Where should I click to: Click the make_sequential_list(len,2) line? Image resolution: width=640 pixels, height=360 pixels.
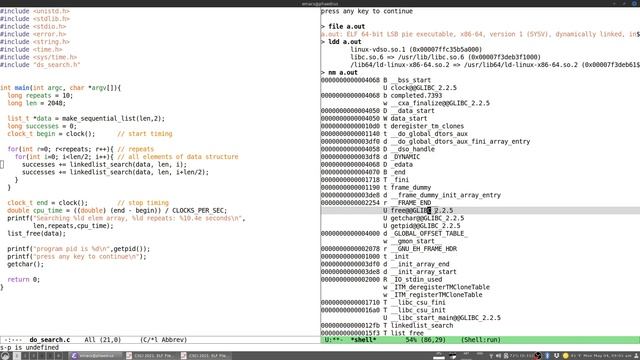(x=86, y=118)
